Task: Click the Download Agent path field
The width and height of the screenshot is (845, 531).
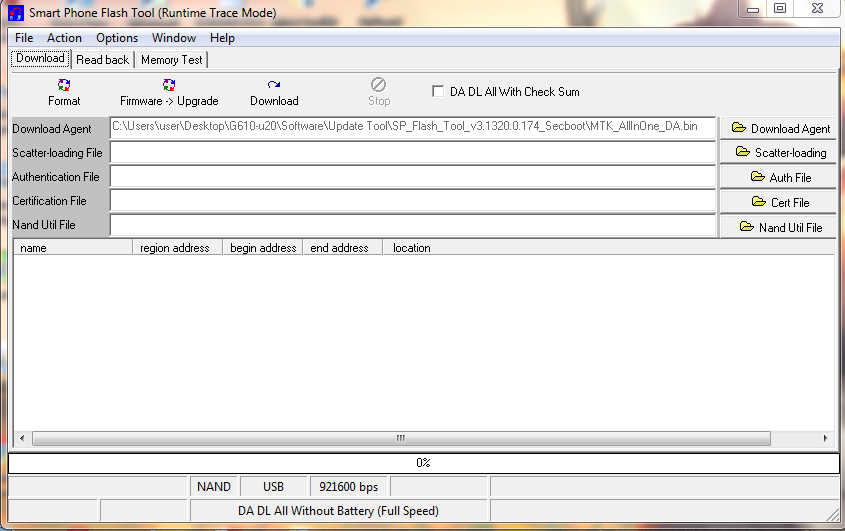Action: tap(413, 128)
